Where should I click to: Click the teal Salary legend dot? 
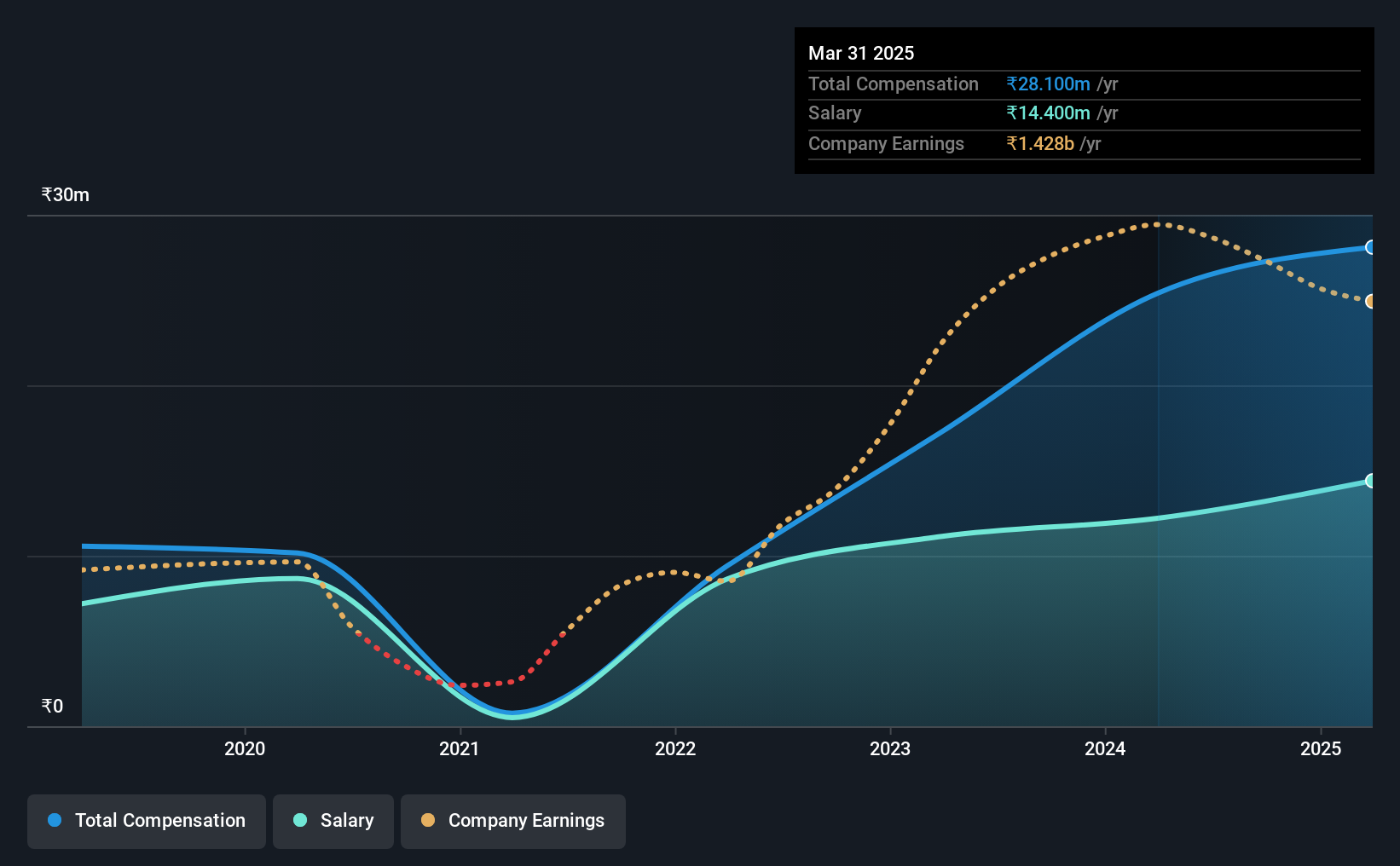click(300, 820)
